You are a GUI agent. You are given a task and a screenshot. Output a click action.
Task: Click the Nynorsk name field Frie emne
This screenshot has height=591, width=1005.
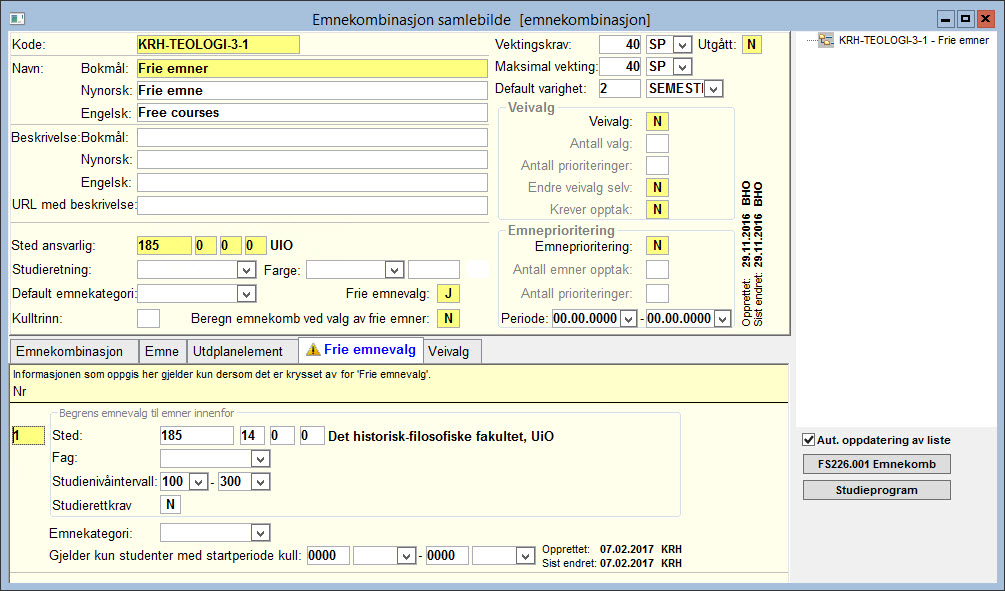[x=312, y=90]
